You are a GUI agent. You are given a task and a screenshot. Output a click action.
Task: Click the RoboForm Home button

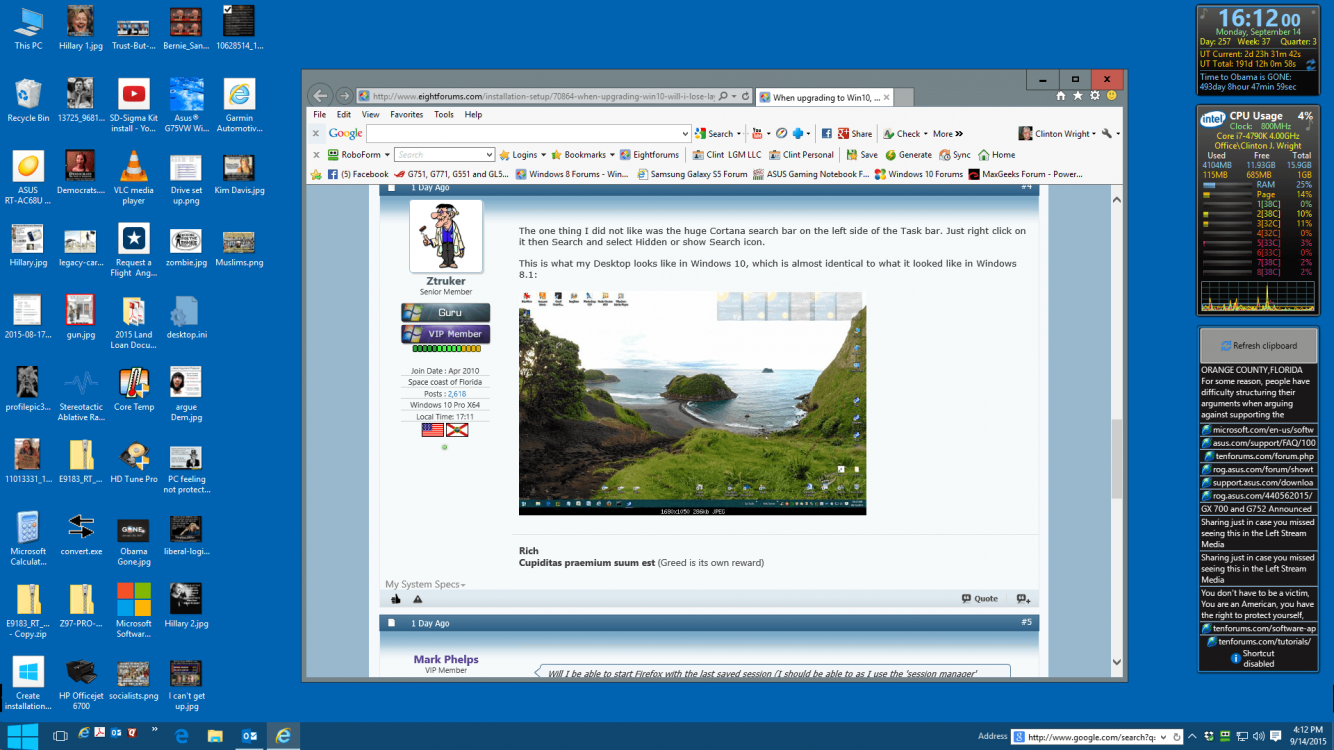point(997,155)
